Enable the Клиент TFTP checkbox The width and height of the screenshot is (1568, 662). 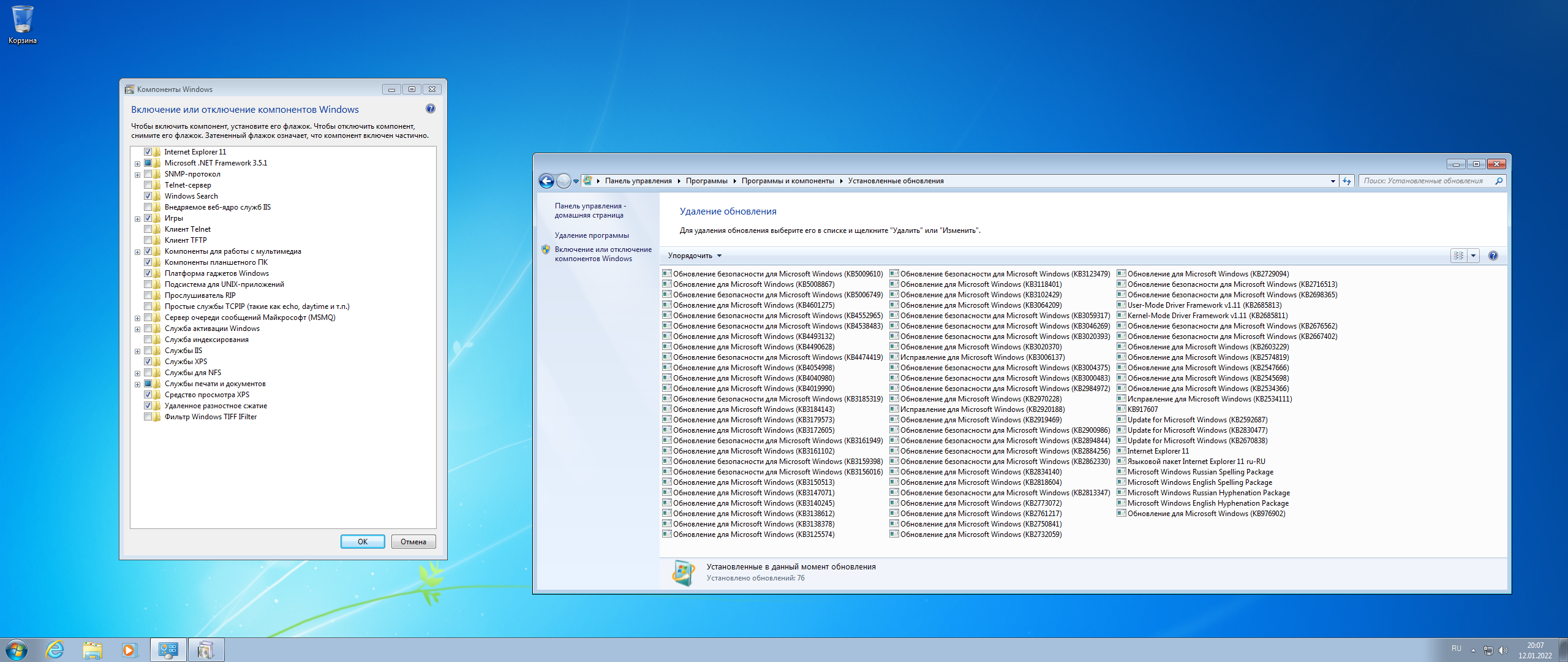click(x=148, y=240)
